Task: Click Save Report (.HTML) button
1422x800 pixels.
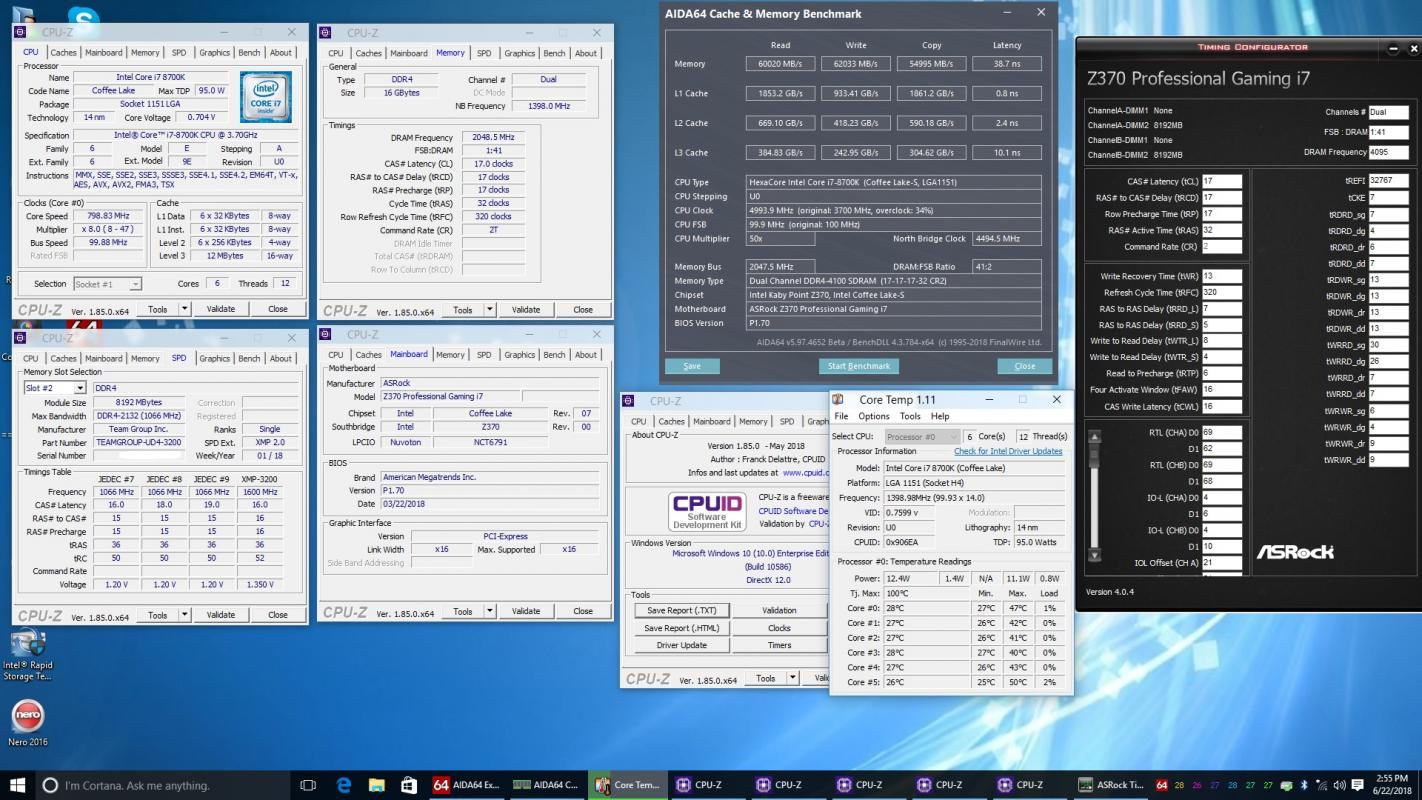Action: coord(681,628)
